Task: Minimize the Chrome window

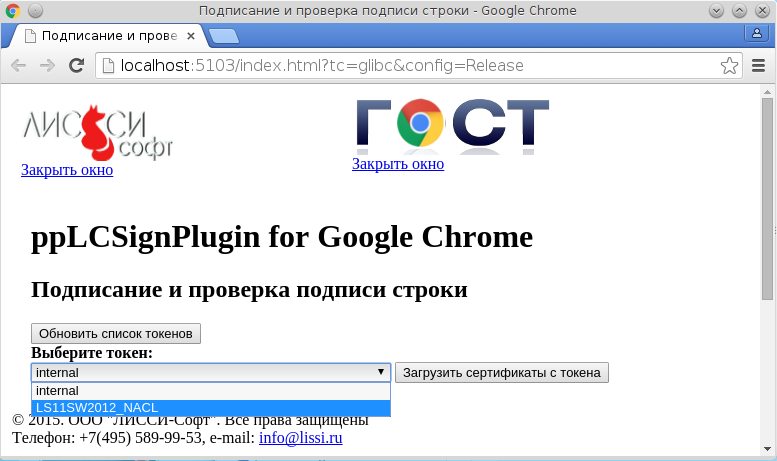Action: (x=716, y=10)
